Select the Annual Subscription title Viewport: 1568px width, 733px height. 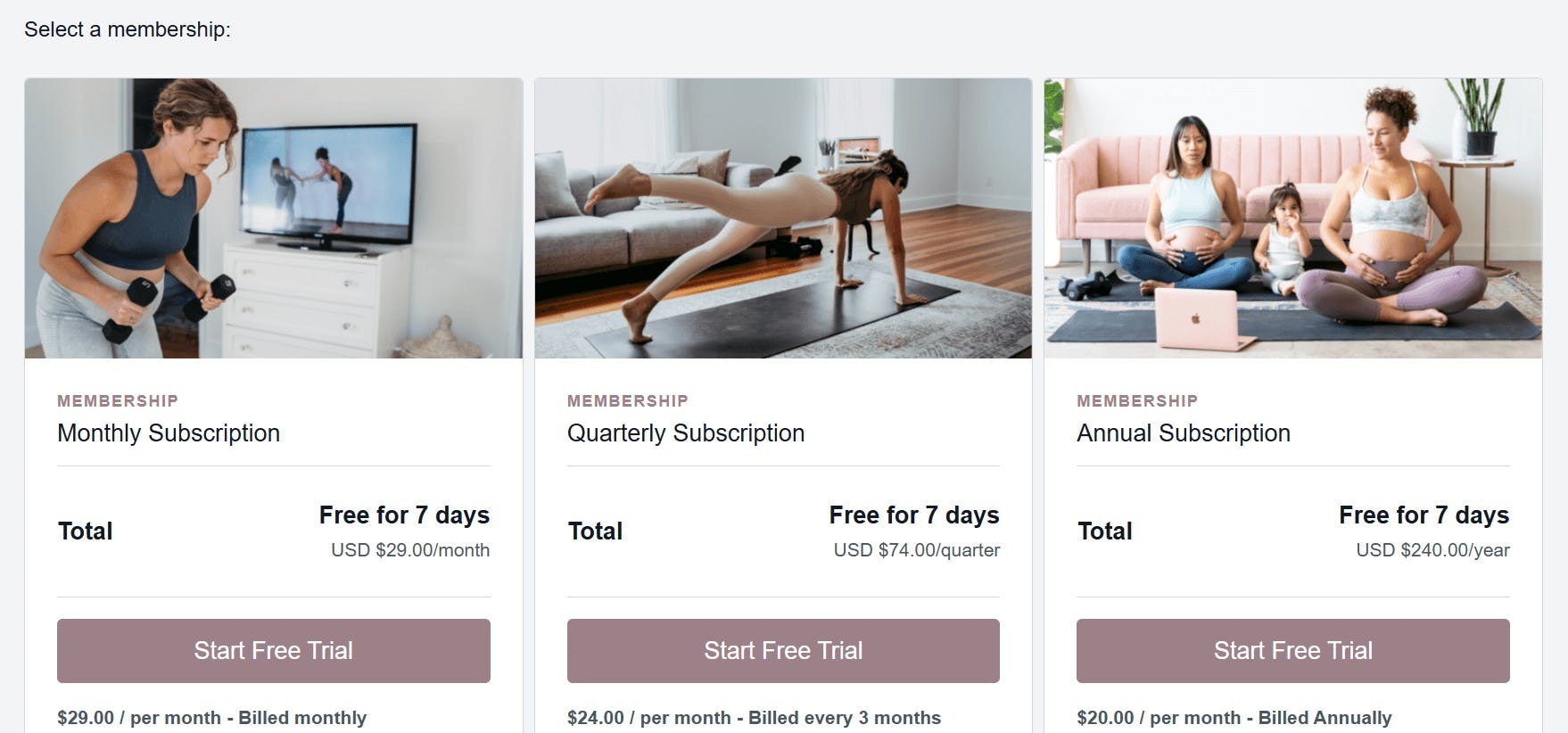1184,433
